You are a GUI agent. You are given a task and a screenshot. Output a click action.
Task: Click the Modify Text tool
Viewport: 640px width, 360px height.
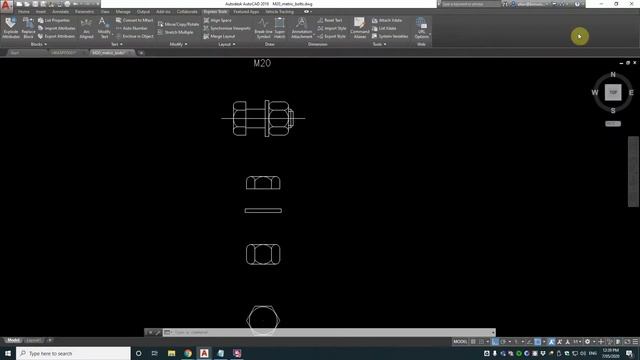(104, 28)
